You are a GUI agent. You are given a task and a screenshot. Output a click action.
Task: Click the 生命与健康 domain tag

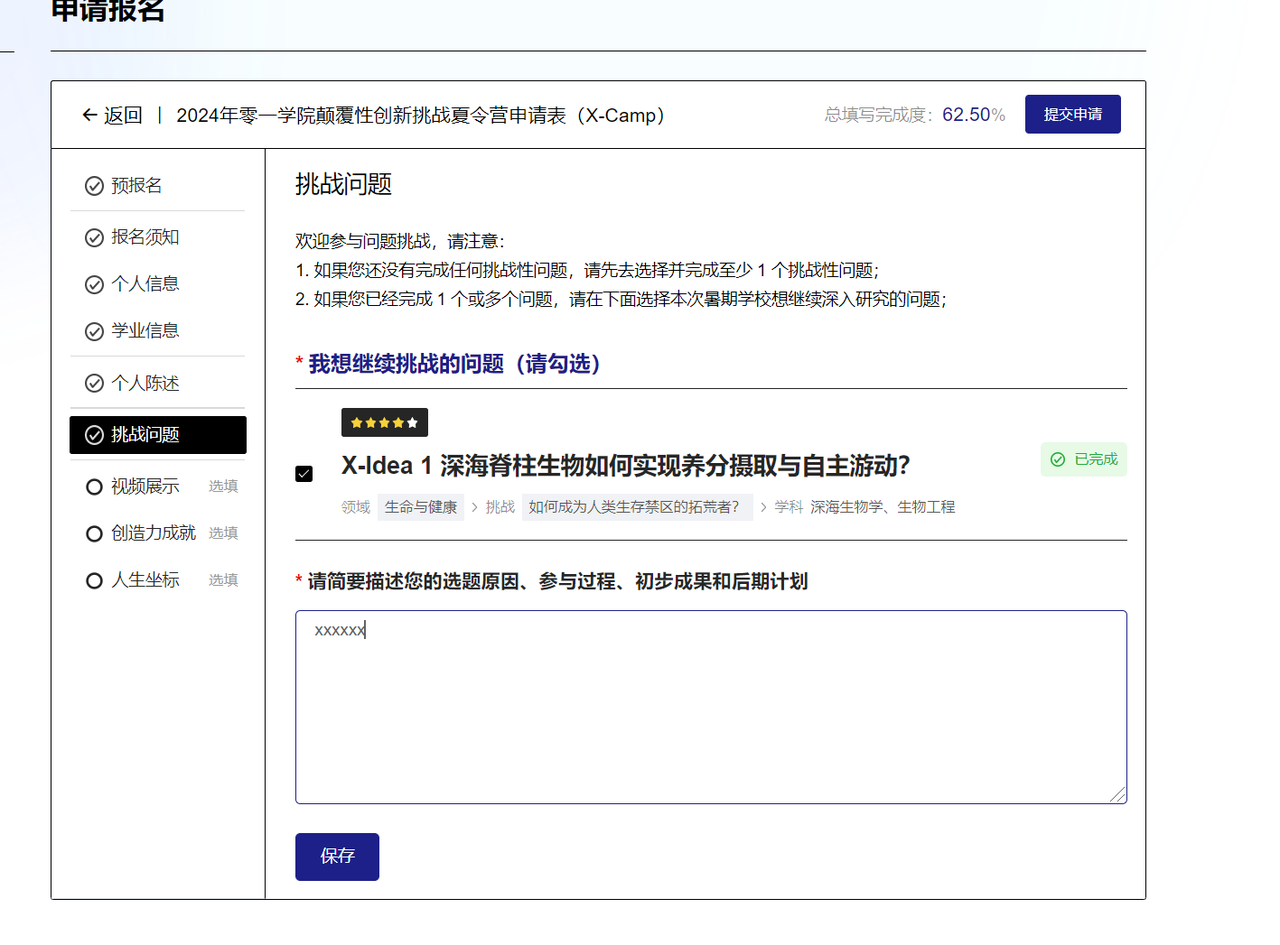tap(420, 507)
